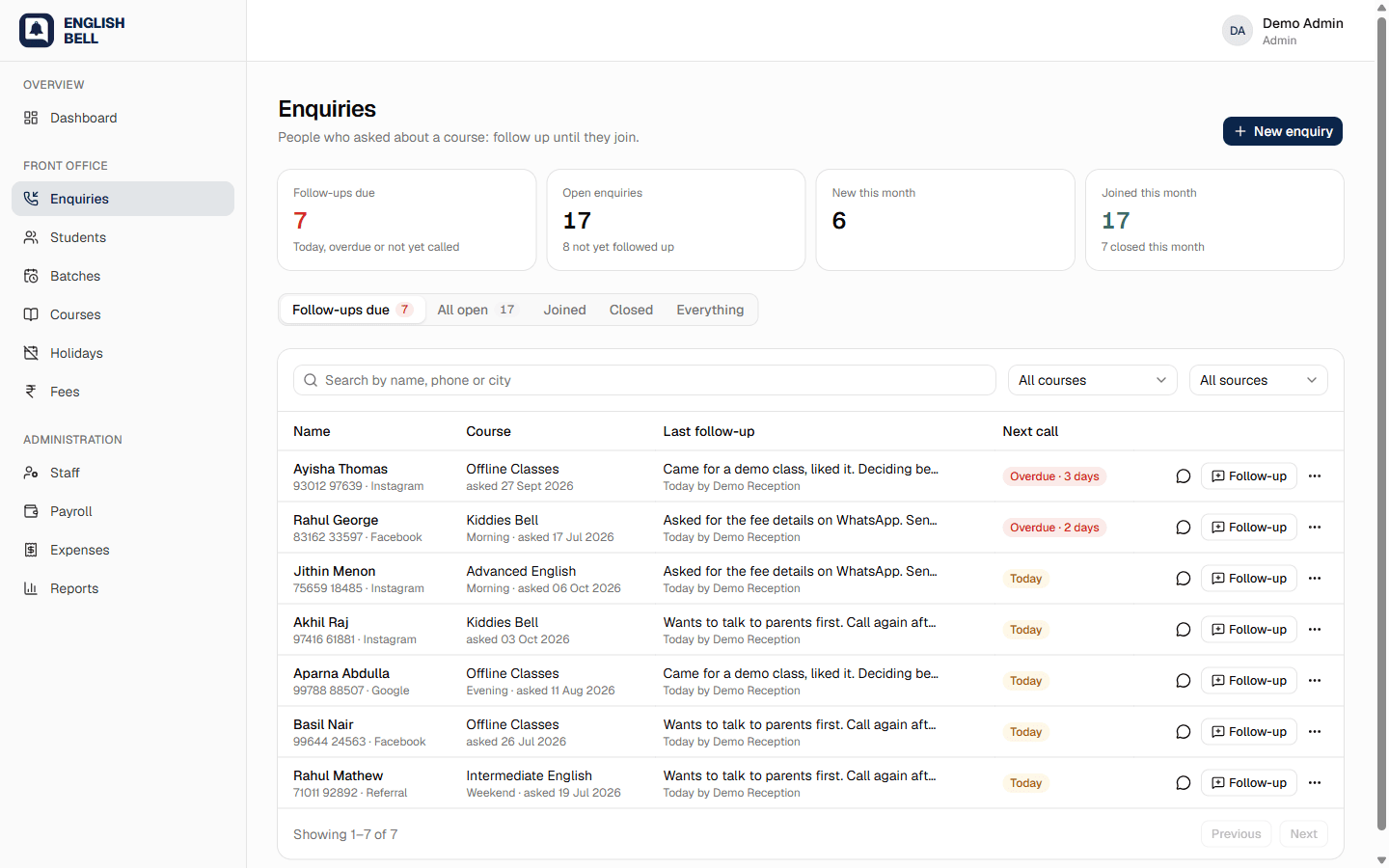
Task: Switch to the All open tab
Action: tap(477, 310)
